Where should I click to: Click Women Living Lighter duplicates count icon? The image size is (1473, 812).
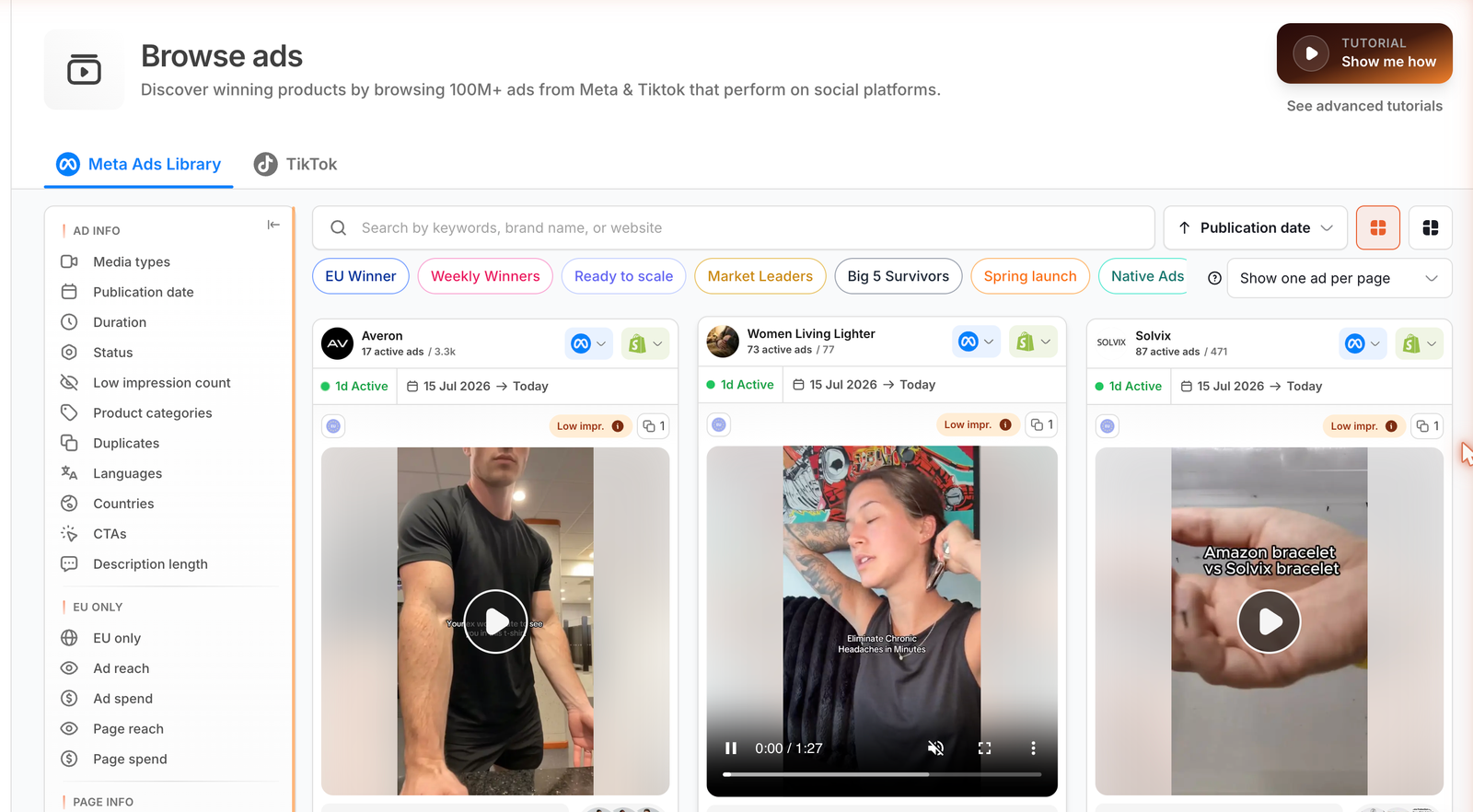(x=1041, y=424)
